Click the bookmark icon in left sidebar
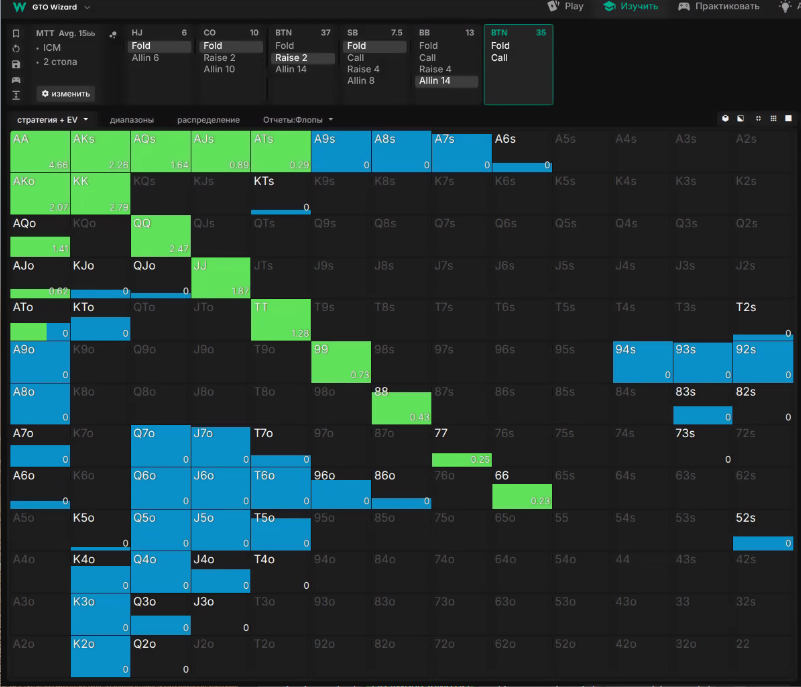This screenshot has height=687, width=801. pyautogui.click(x=16, y=33)
